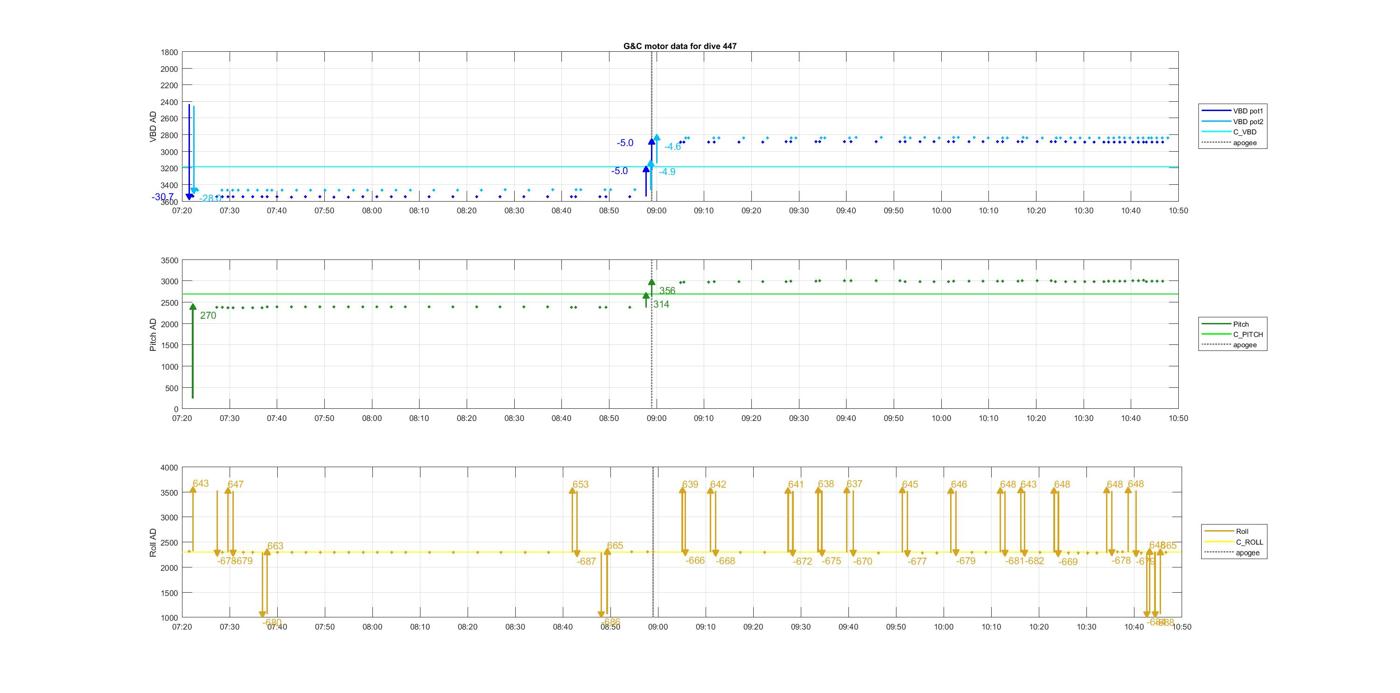Click the '-30.7' VBD annotation
Screen dimensions: 1400x693
tap(163, 197)
